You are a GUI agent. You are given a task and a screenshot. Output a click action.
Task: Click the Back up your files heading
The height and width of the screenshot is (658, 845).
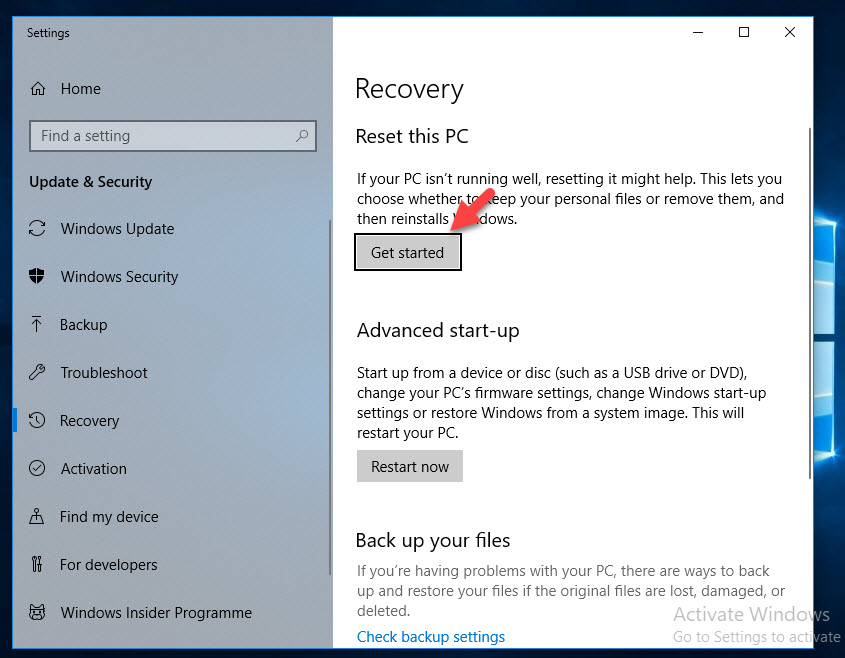pos(433,540)
